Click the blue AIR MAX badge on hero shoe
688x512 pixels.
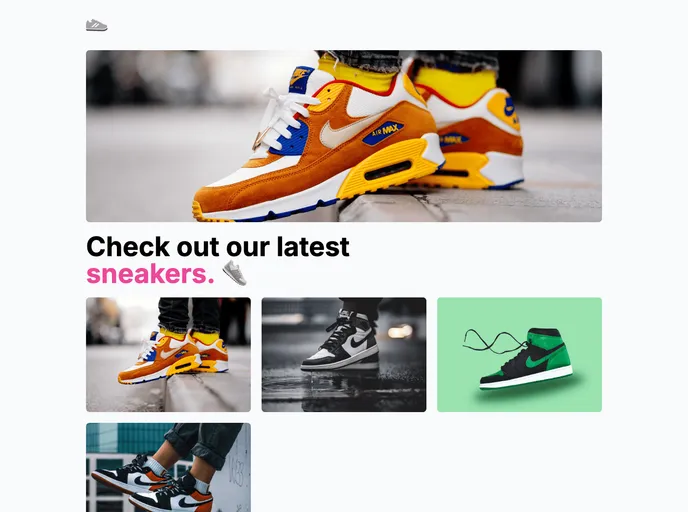pyautogui.click(x=383, y=132)
